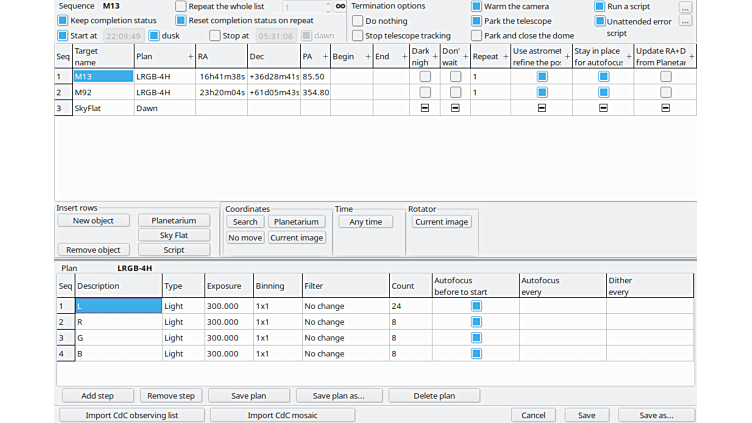Open the Filter dropdown for step R
752x423 pixels.
coord(343,322)
